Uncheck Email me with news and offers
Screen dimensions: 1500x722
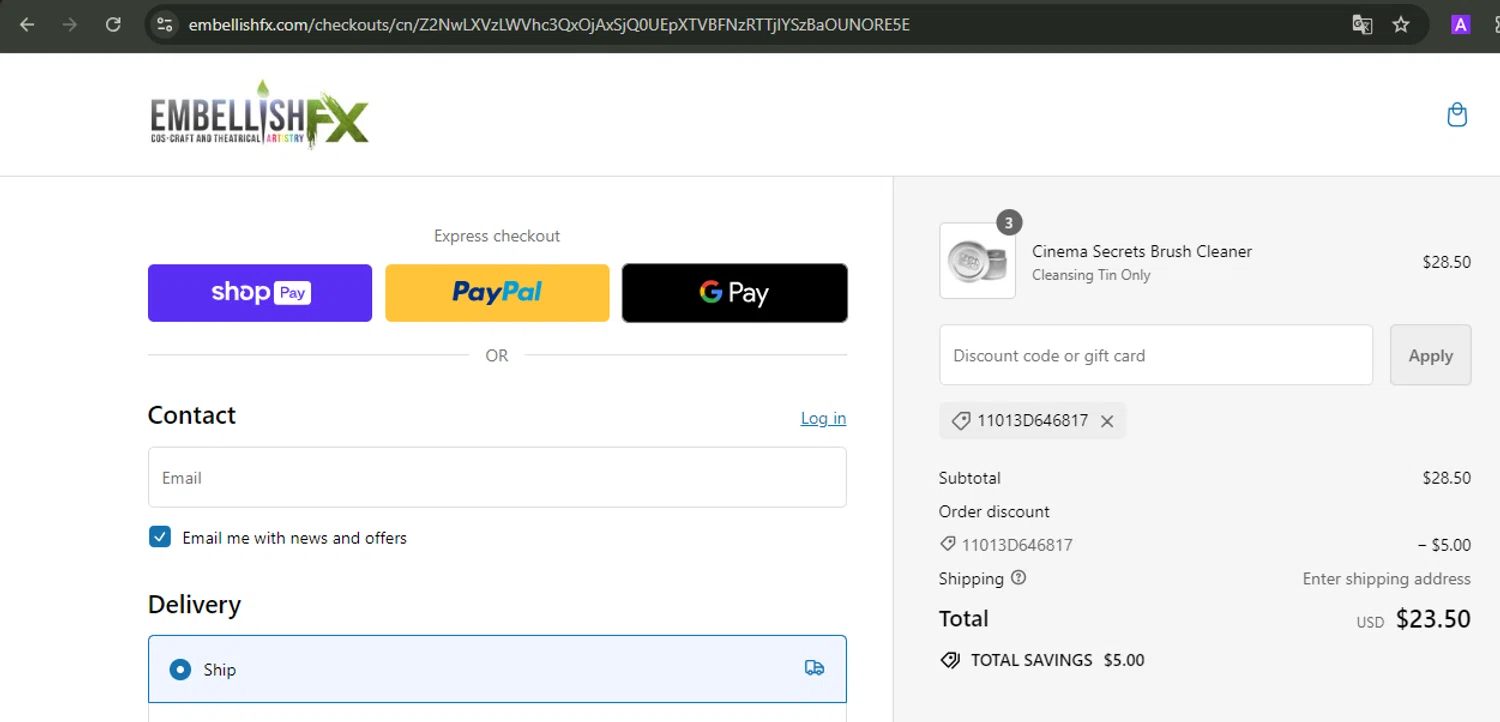160,537
